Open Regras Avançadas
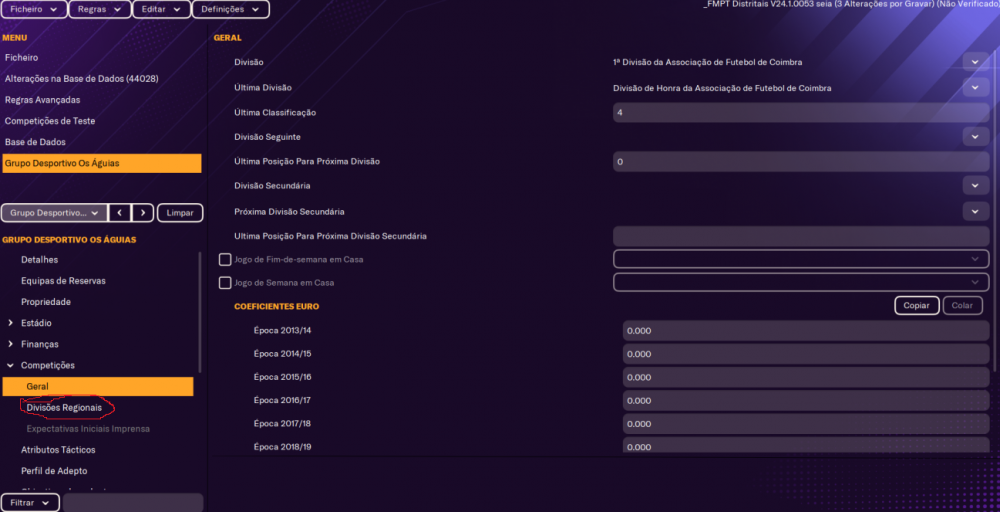 click(x=42, y=100)
